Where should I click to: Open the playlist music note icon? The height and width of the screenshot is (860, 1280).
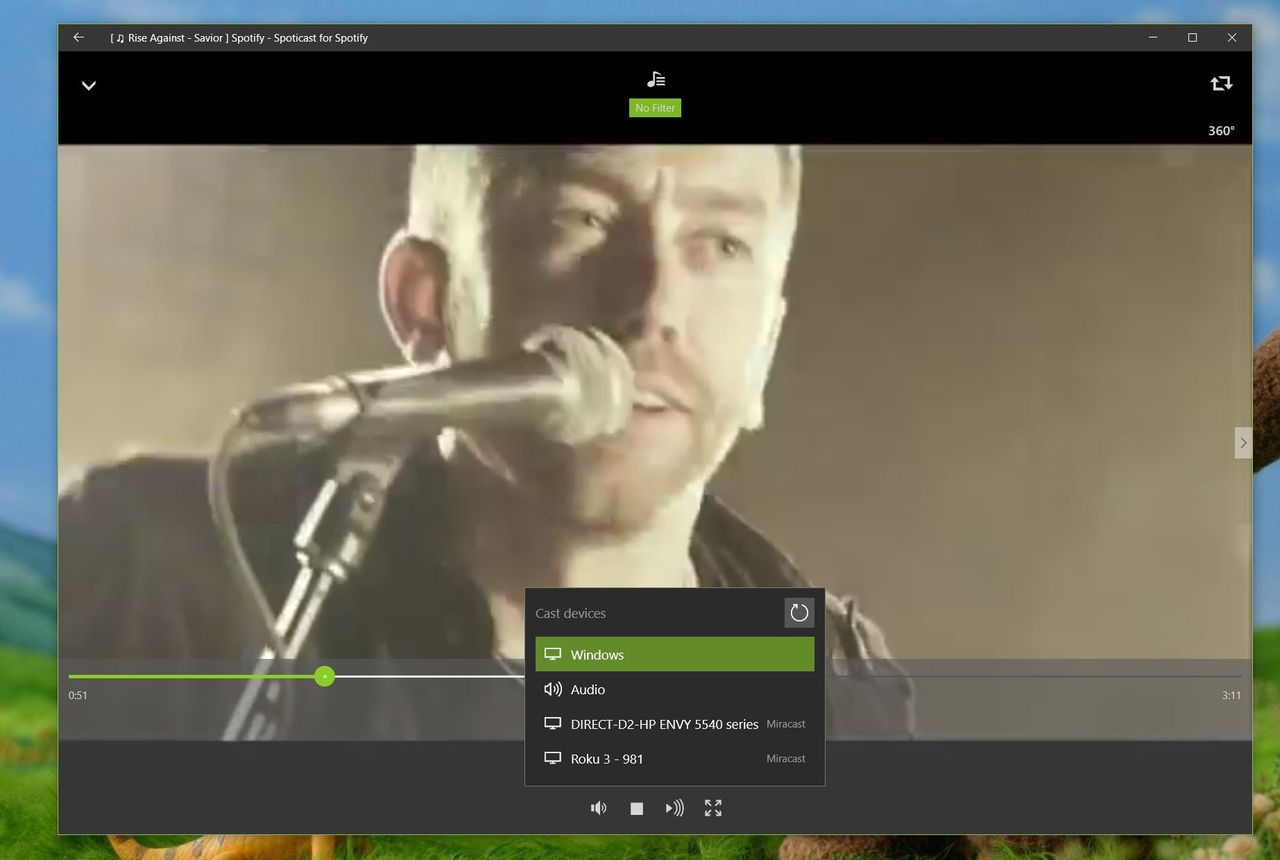[655, 79]
